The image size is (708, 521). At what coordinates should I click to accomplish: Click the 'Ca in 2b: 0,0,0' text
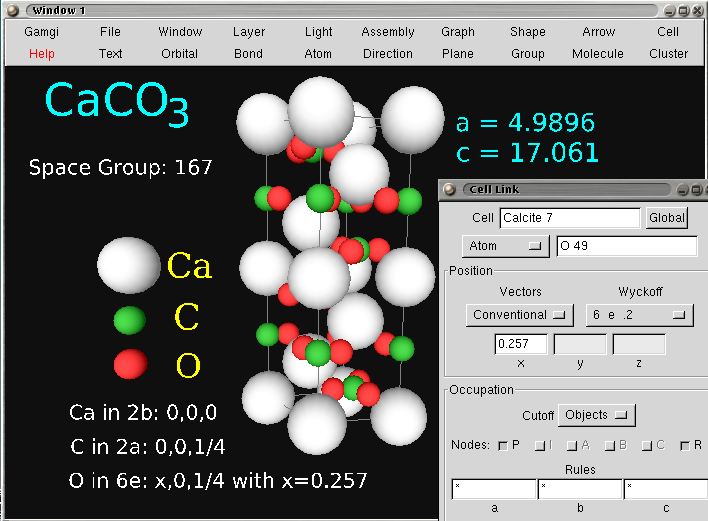point(143,412)
